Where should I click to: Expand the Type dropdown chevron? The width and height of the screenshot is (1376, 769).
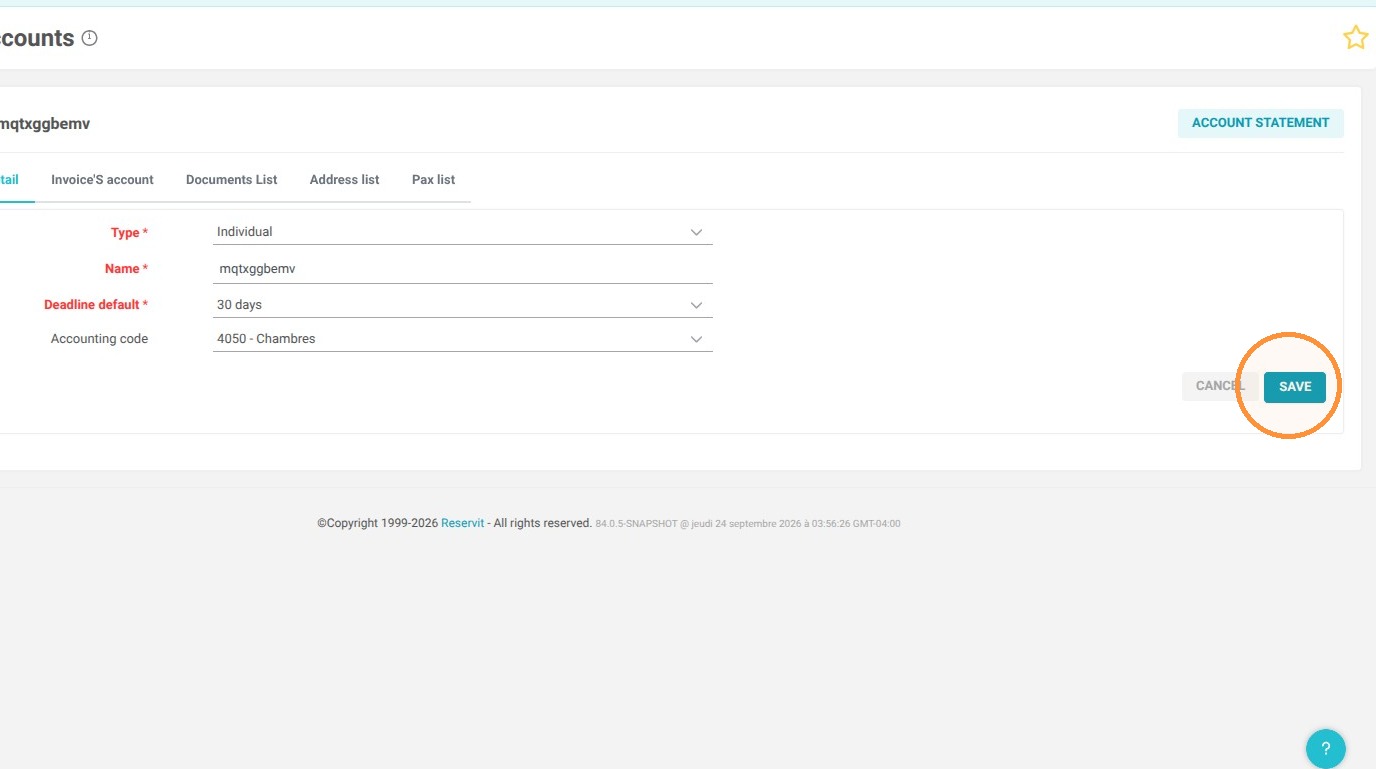click(x=697, y=232)
